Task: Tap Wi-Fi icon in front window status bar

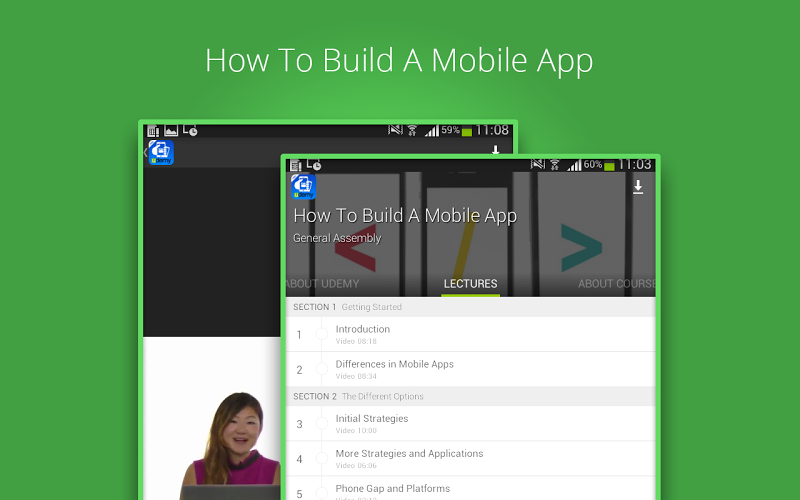Action: (x=555, y=164)
